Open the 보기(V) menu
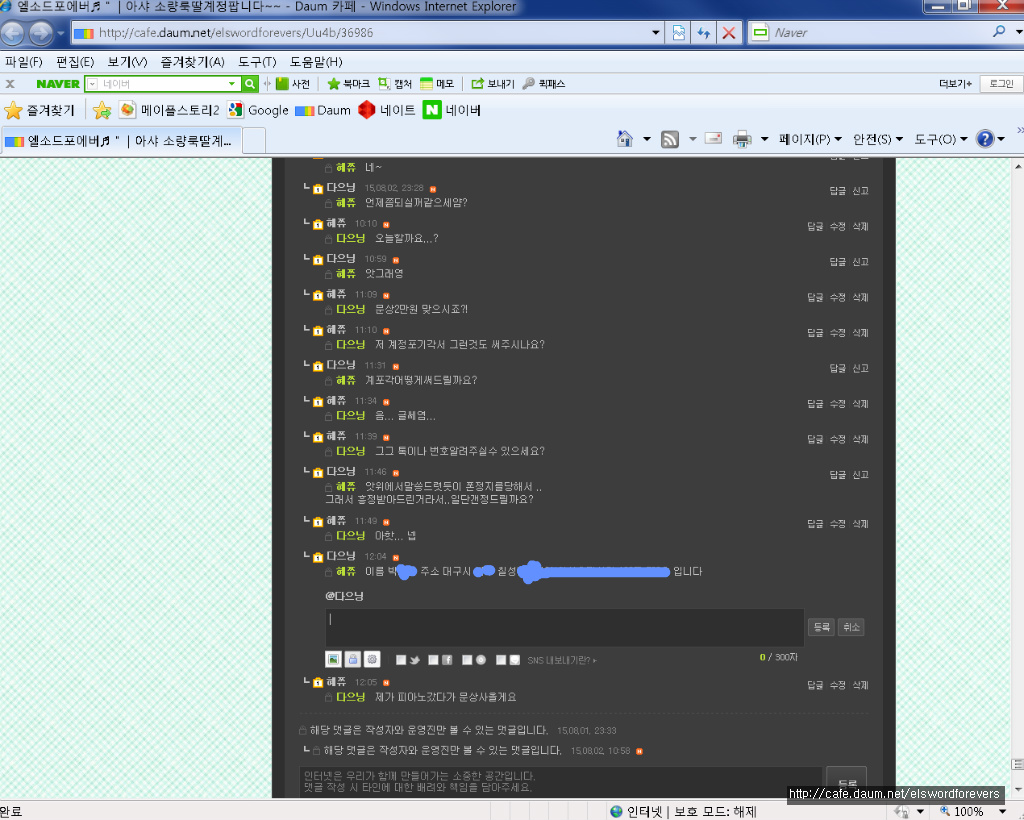This screenshot has height=820, width=1024. click(127, 62)
